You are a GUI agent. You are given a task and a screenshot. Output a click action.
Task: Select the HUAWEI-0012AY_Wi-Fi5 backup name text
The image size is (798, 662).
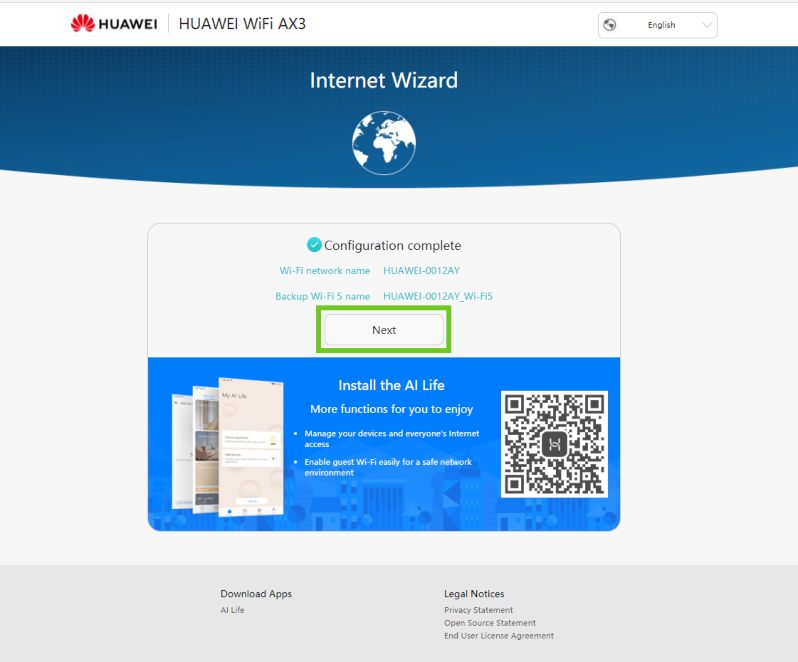point(438,297)
